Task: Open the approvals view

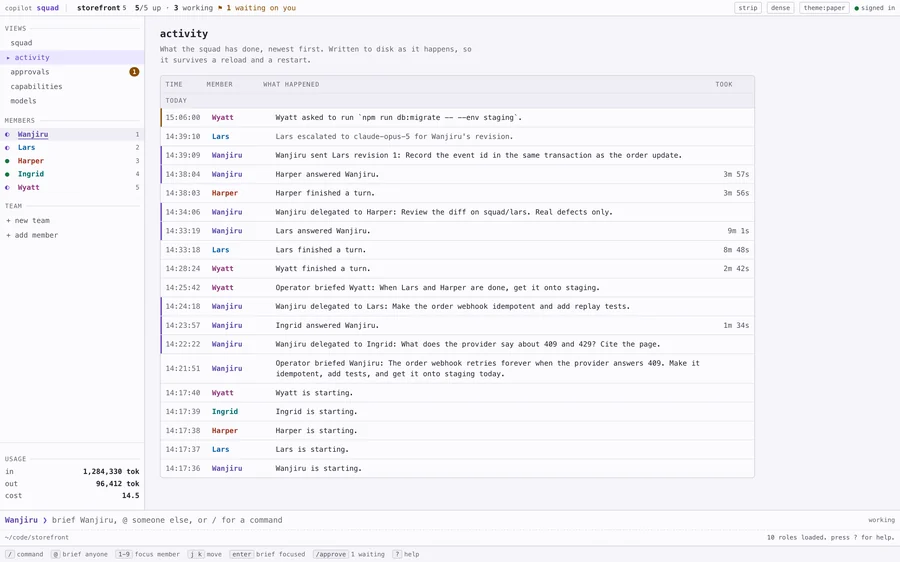Action: 72,72
